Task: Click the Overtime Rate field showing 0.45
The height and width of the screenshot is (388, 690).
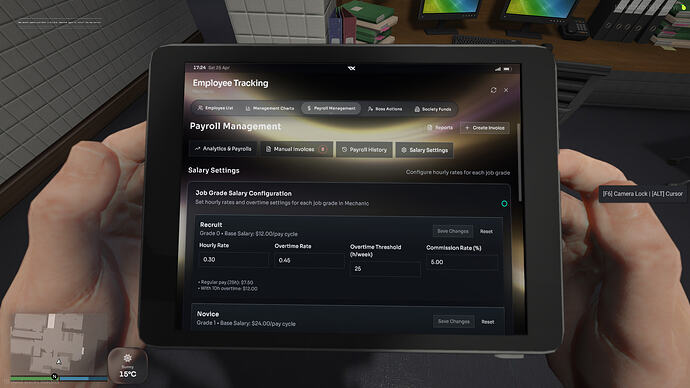Action: click(x=309, y=260)
